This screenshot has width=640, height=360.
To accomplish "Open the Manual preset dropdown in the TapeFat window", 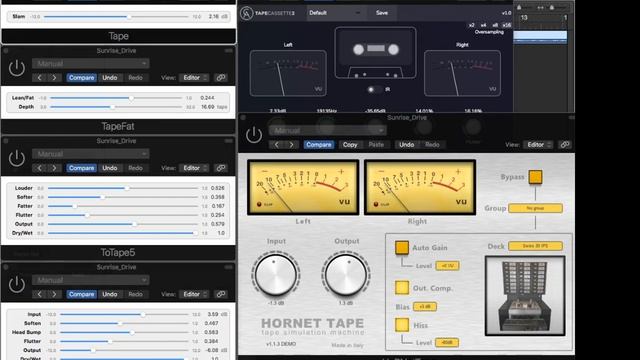I will (x=91, y=154).
